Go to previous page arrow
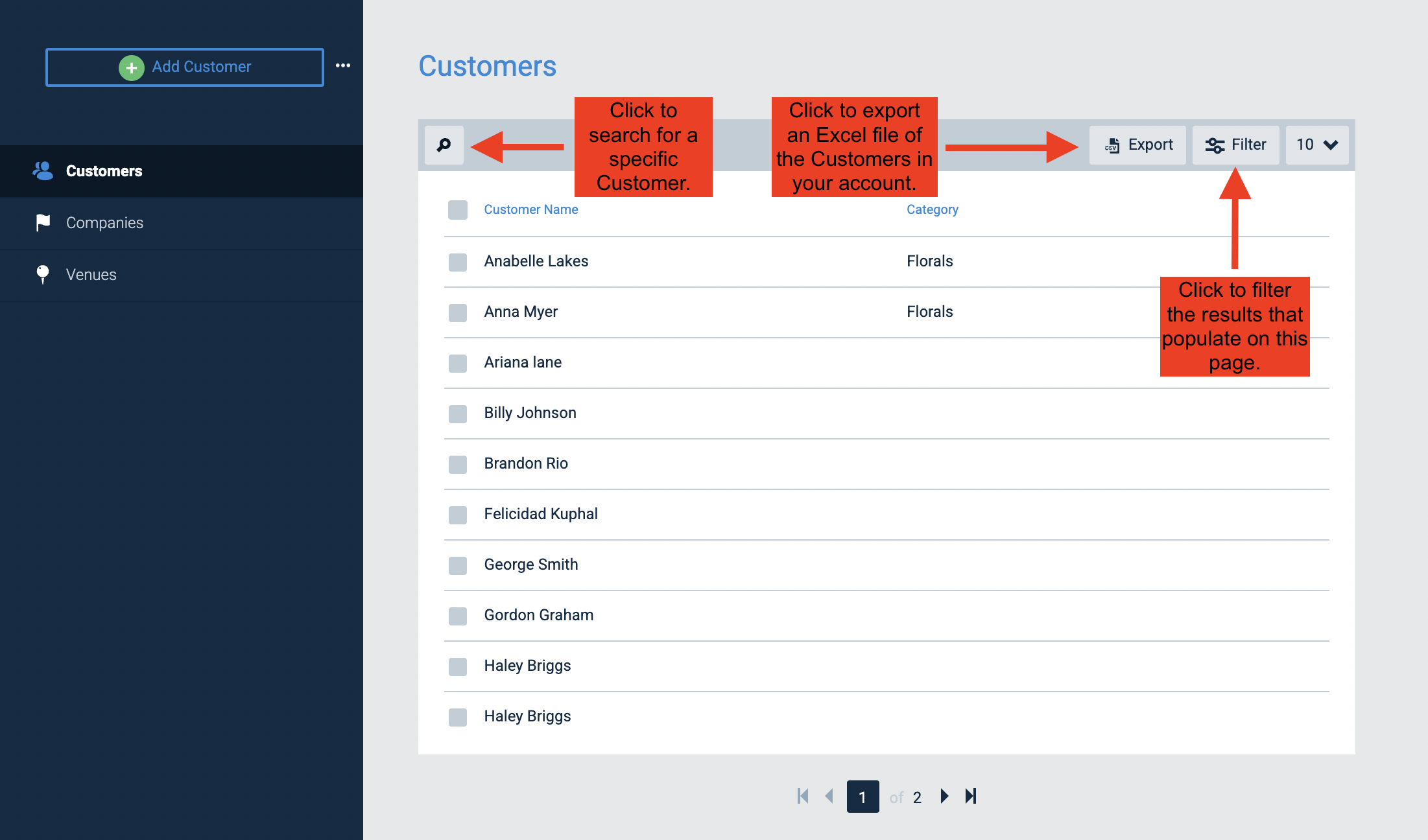Image resolution: width=1428 pixels, height=840 pixels. point(829,797)
